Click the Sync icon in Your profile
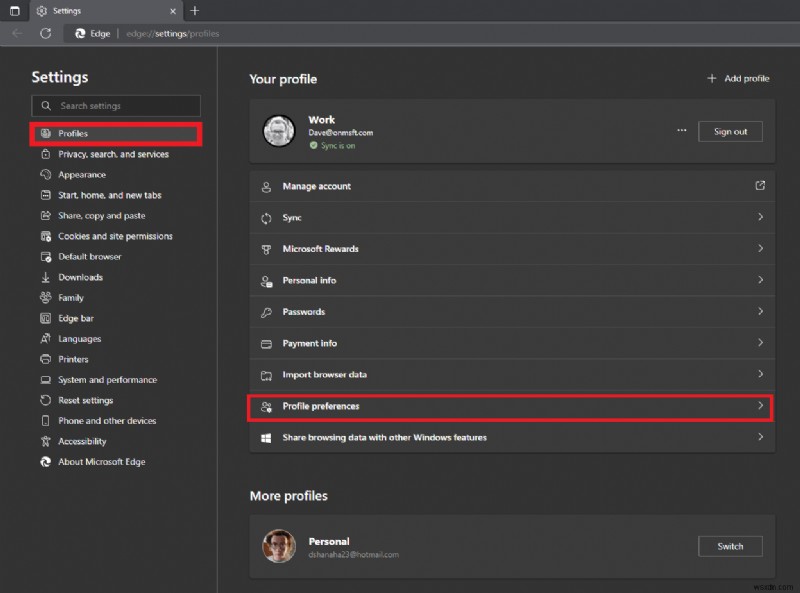Image resolution: width=800 pixels, height=593 pixels. (265, 217)
